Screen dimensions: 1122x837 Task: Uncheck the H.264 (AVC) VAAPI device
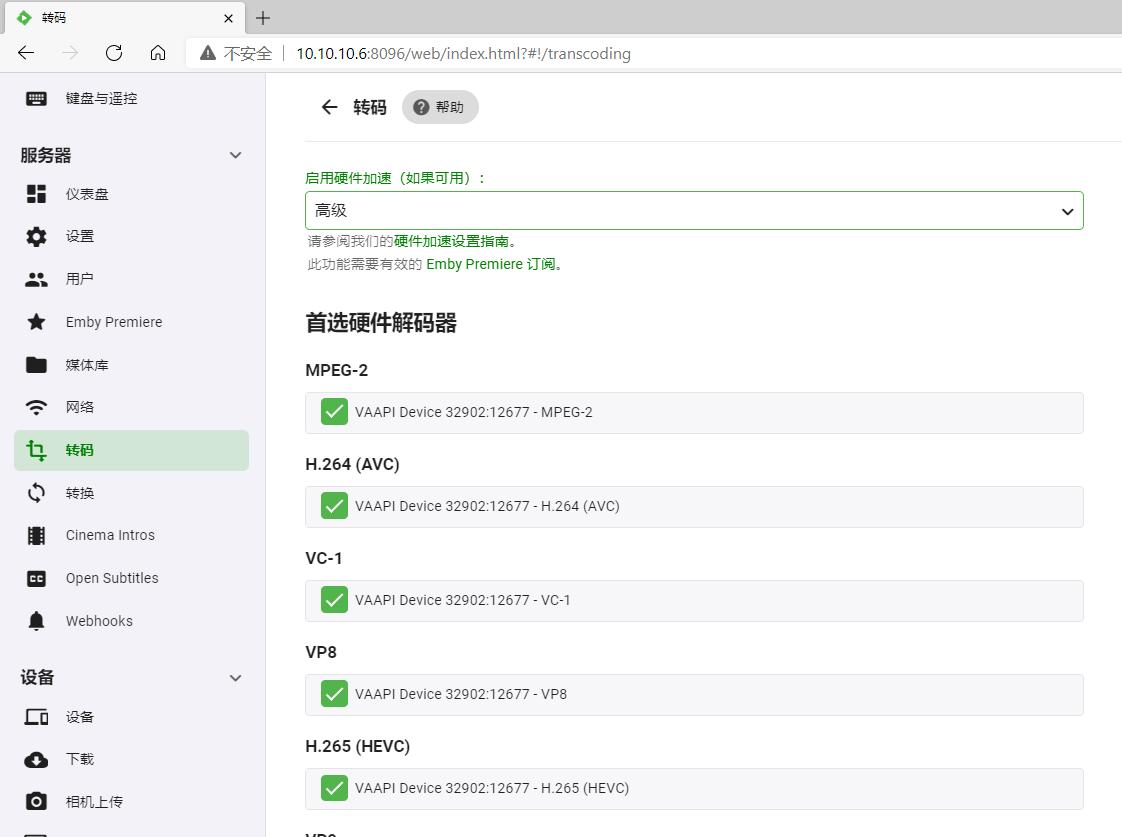[x=334, y=505]
